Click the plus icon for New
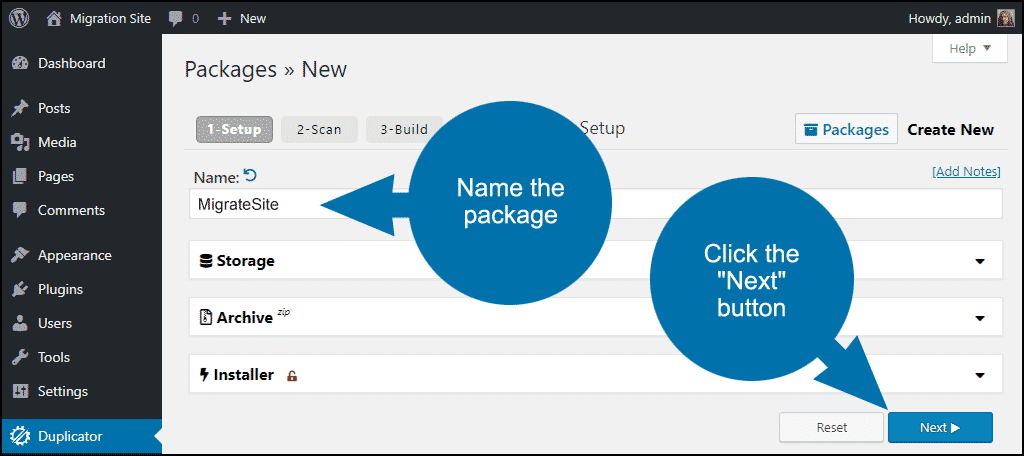 coord(225,19)
